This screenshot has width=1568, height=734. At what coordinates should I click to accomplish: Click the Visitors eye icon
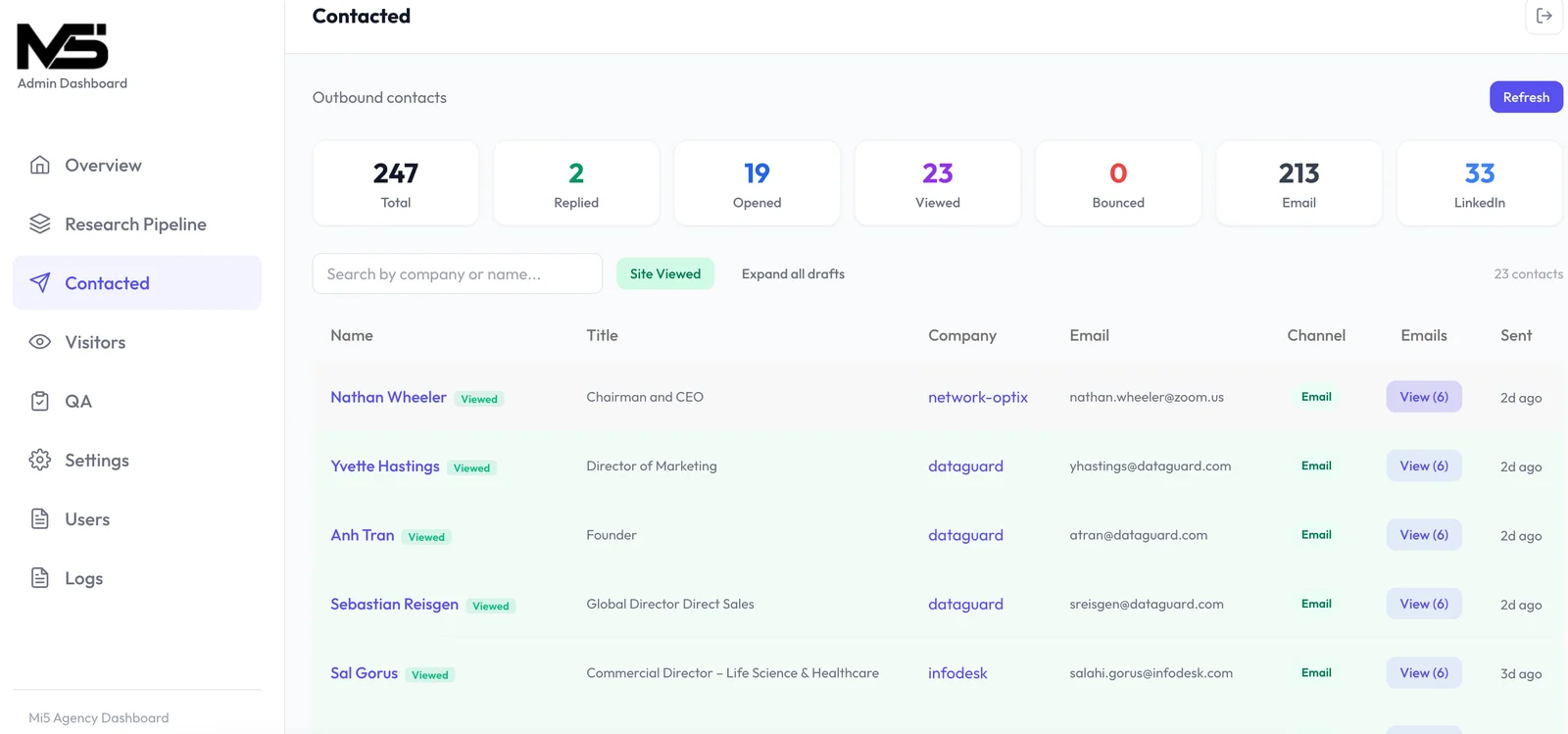[40, 342]
